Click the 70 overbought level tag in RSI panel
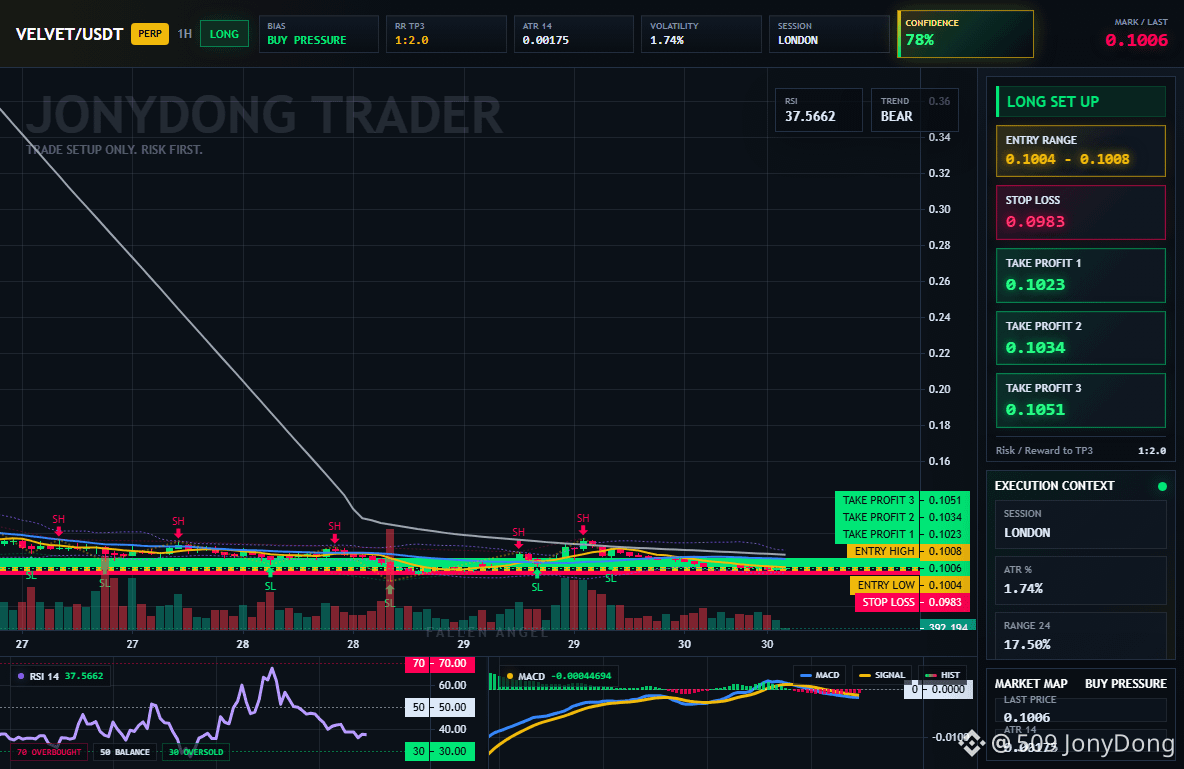The image size is (1184, 769). (x=440, y=663)
